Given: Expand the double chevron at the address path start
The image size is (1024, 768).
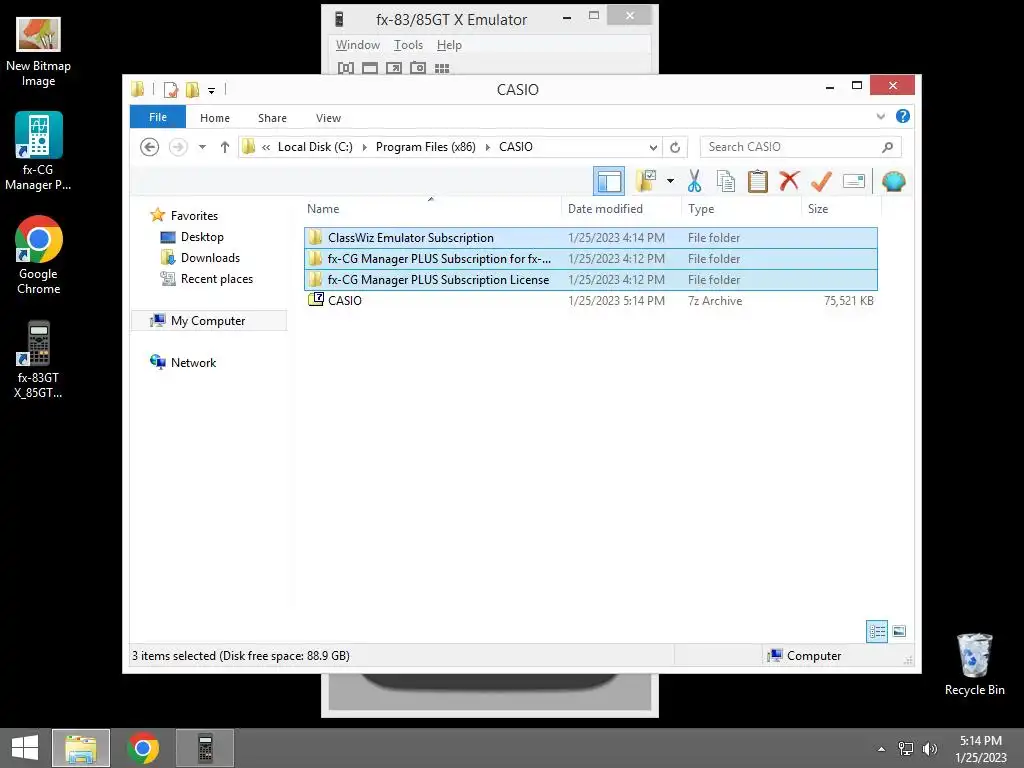Looking at the screenshot, I should (266, 148).
